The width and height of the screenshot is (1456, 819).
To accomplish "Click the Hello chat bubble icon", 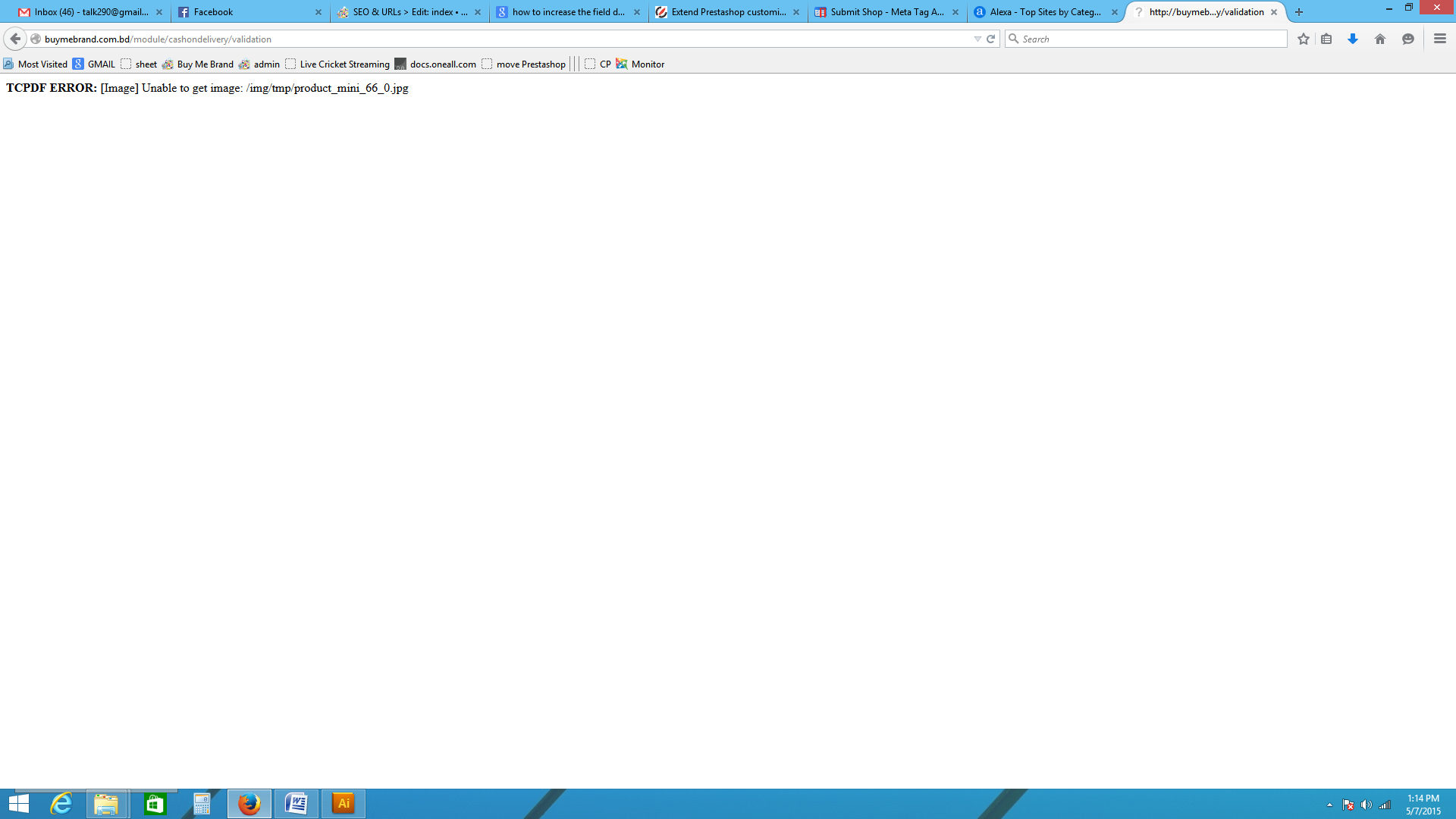I will [1408, 39].
